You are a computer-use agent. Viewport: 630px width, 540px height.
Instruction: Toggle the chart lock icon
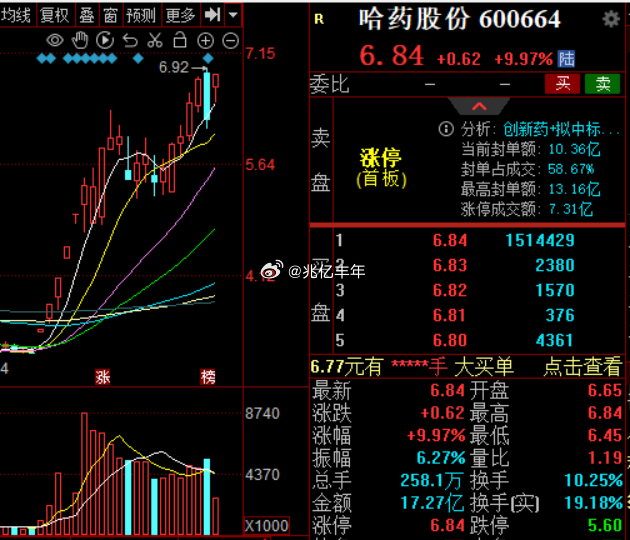pyautogui.click(x=180, y=40)
